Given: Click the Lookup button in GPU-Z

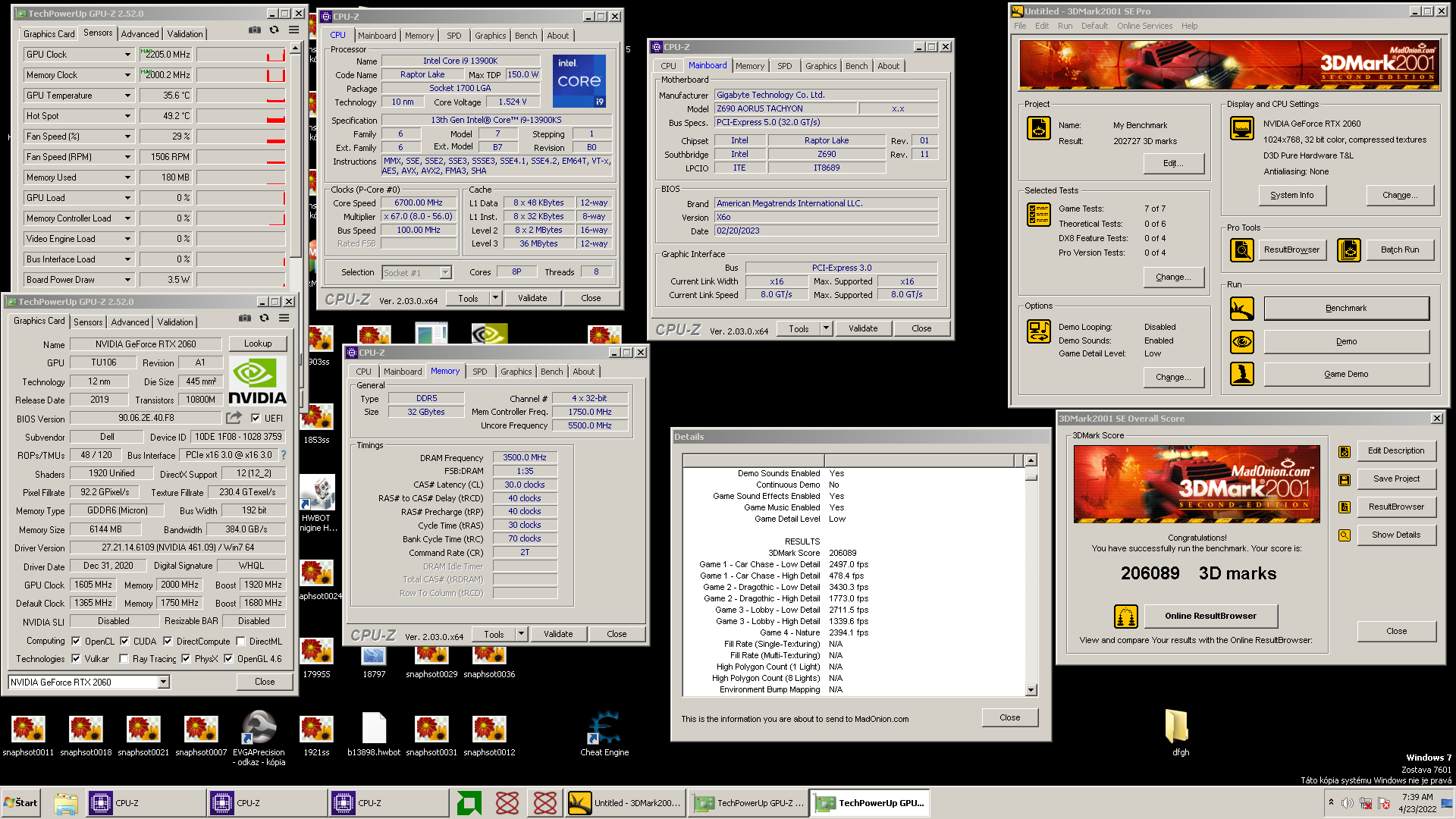Looking at the screenshot, I should (x=258, y=344).
